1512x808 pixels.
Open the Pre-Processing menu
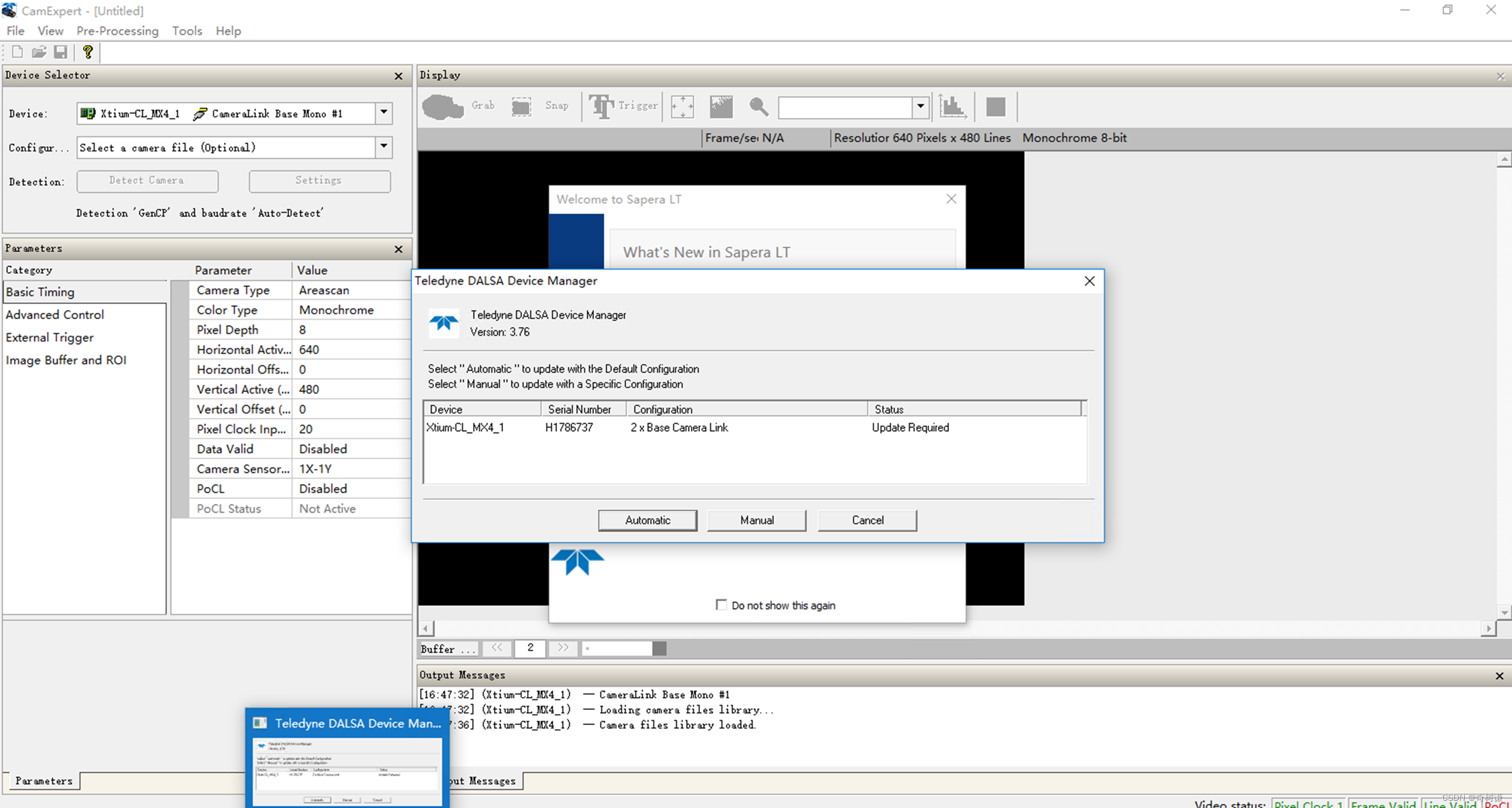(117, 31)
